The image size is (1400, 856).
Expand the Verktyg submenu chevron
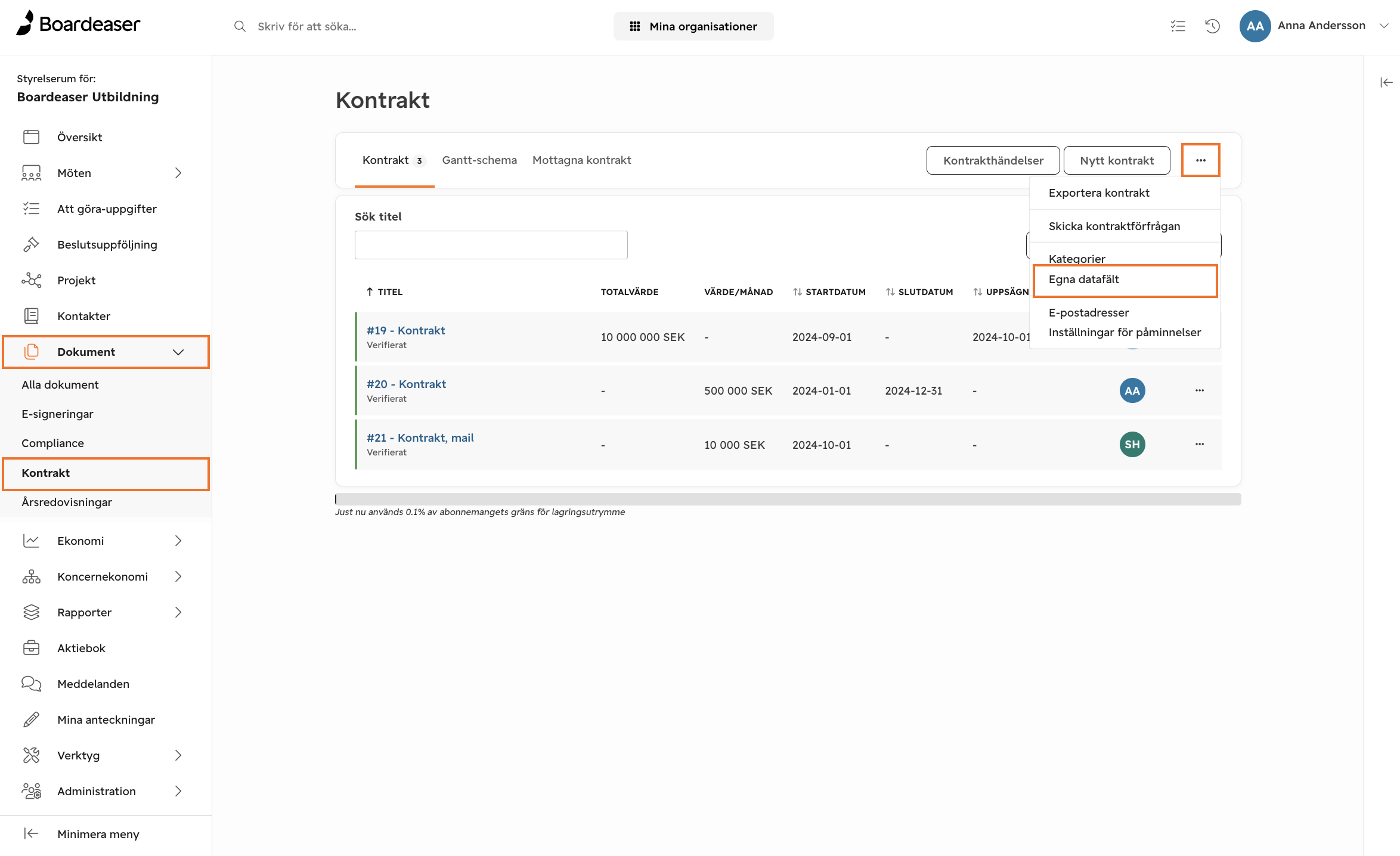pos(178,755)
